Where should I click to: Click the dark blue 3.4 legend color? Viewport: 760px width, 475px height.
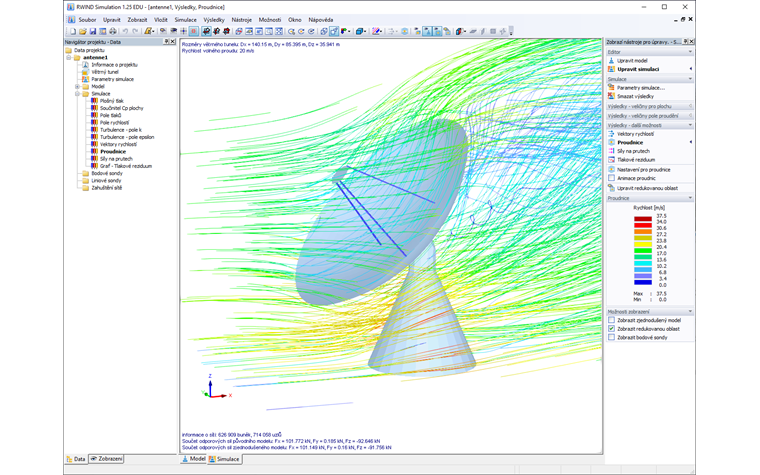[x=643, y=282]
